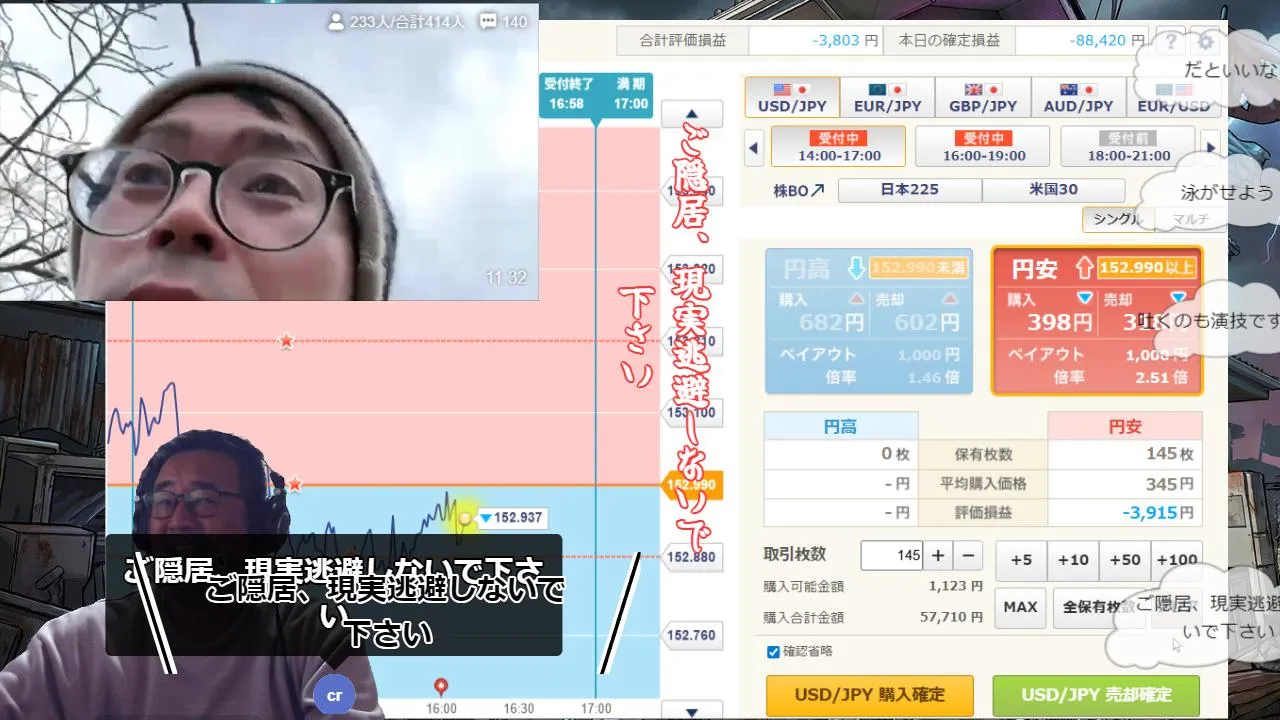Click the star on the 152.990 line

[294, 484]
